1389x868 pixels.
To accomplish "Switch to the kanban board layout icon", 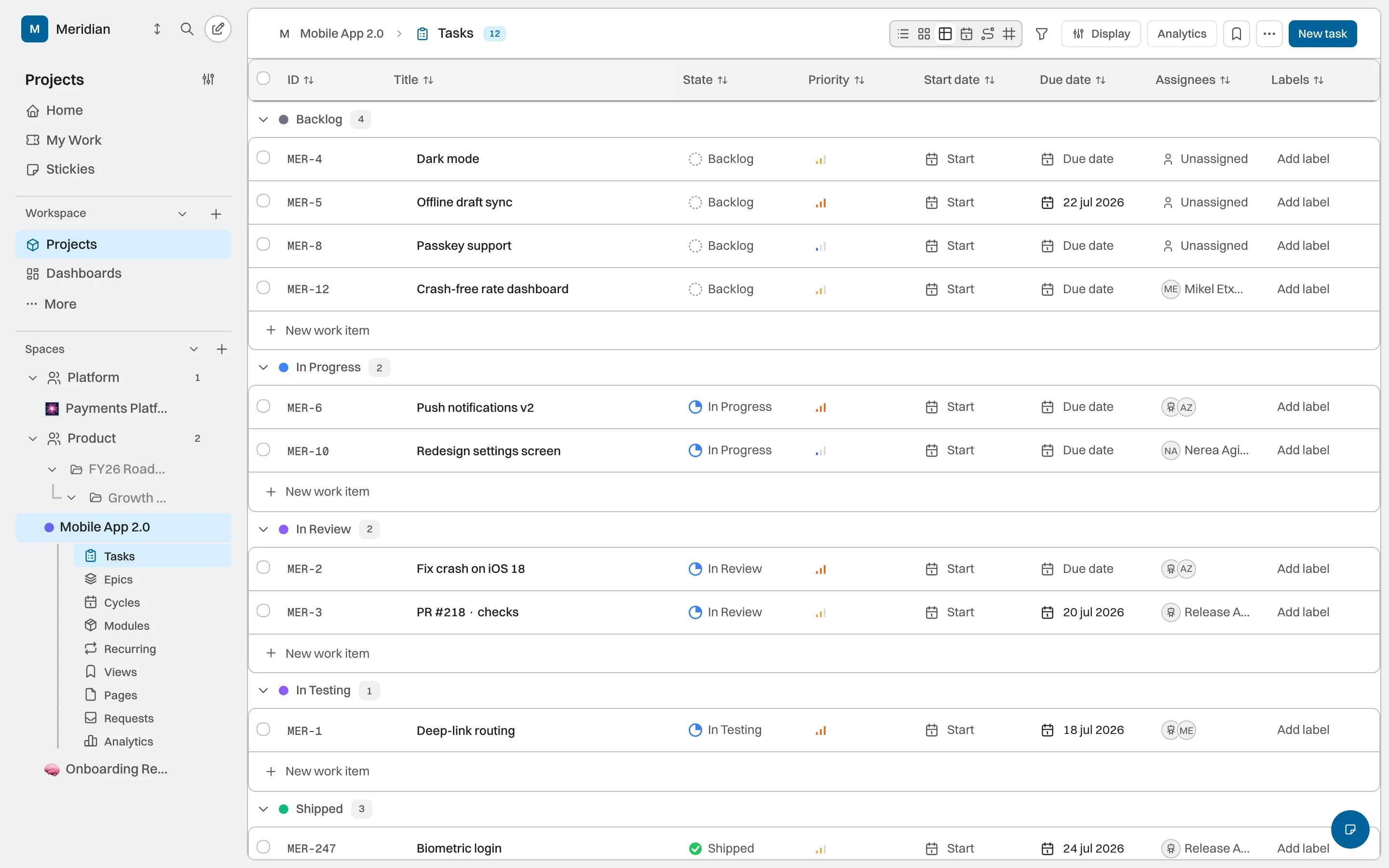I will coord(924,34).
